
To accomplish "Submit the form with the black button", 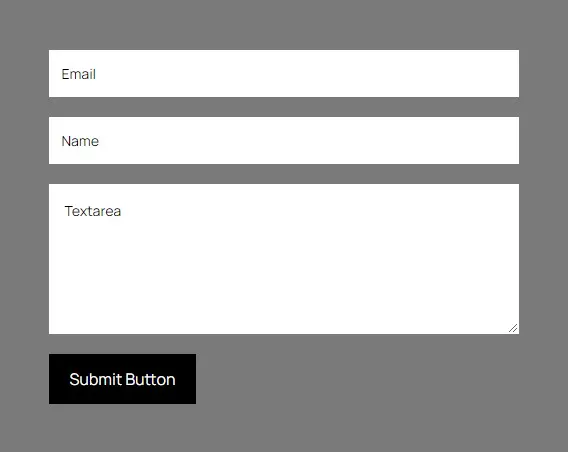I will 122,379.
